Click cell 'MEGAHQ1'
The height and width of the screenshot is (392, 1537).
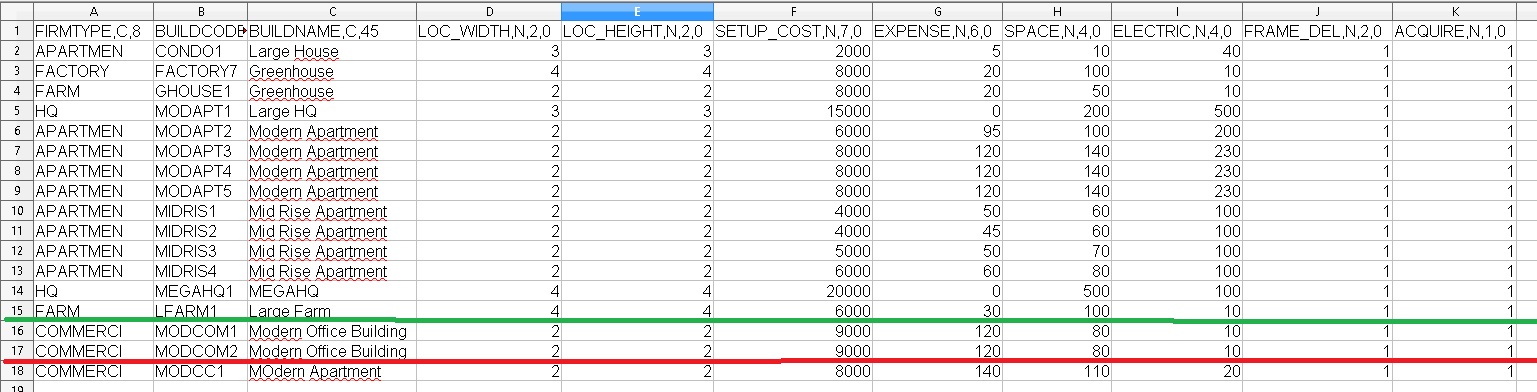[199, 291]
